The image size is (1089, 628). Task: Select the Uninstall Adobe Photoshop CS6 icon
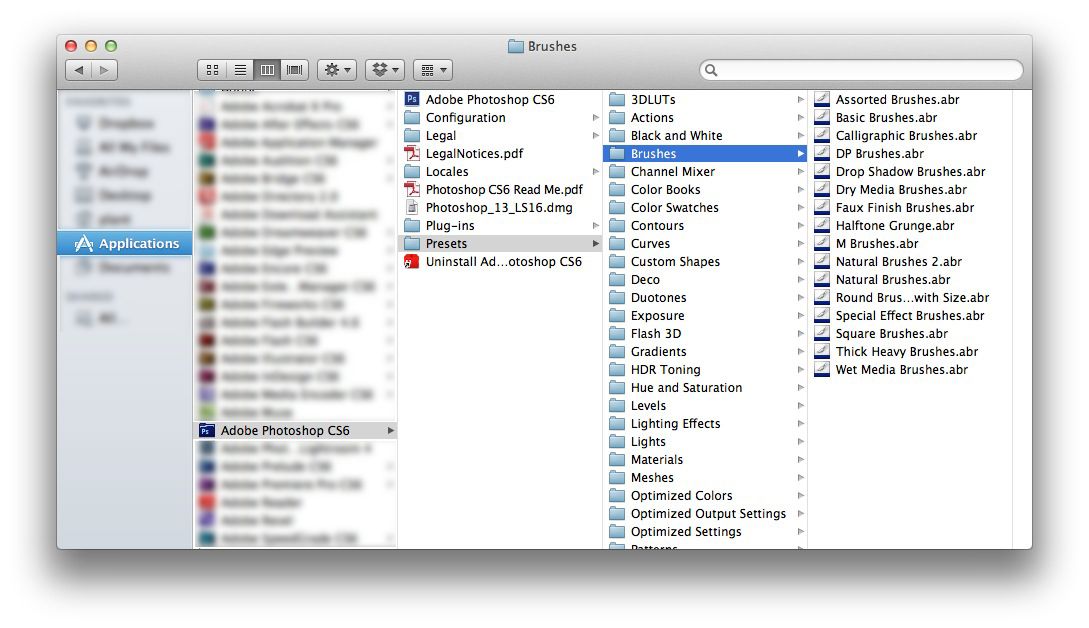pyautogui.click(x=412, y=262)
